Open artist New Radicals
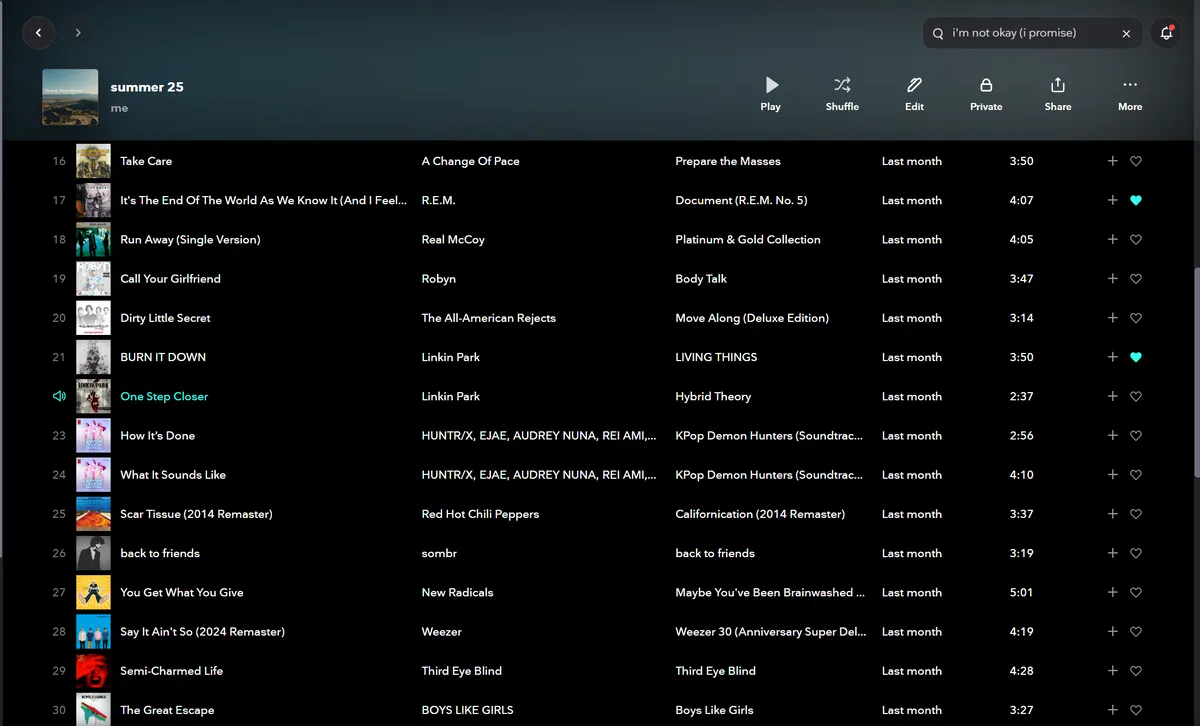The height and width of the screenshot is (726, 1200). click(457, 592)
